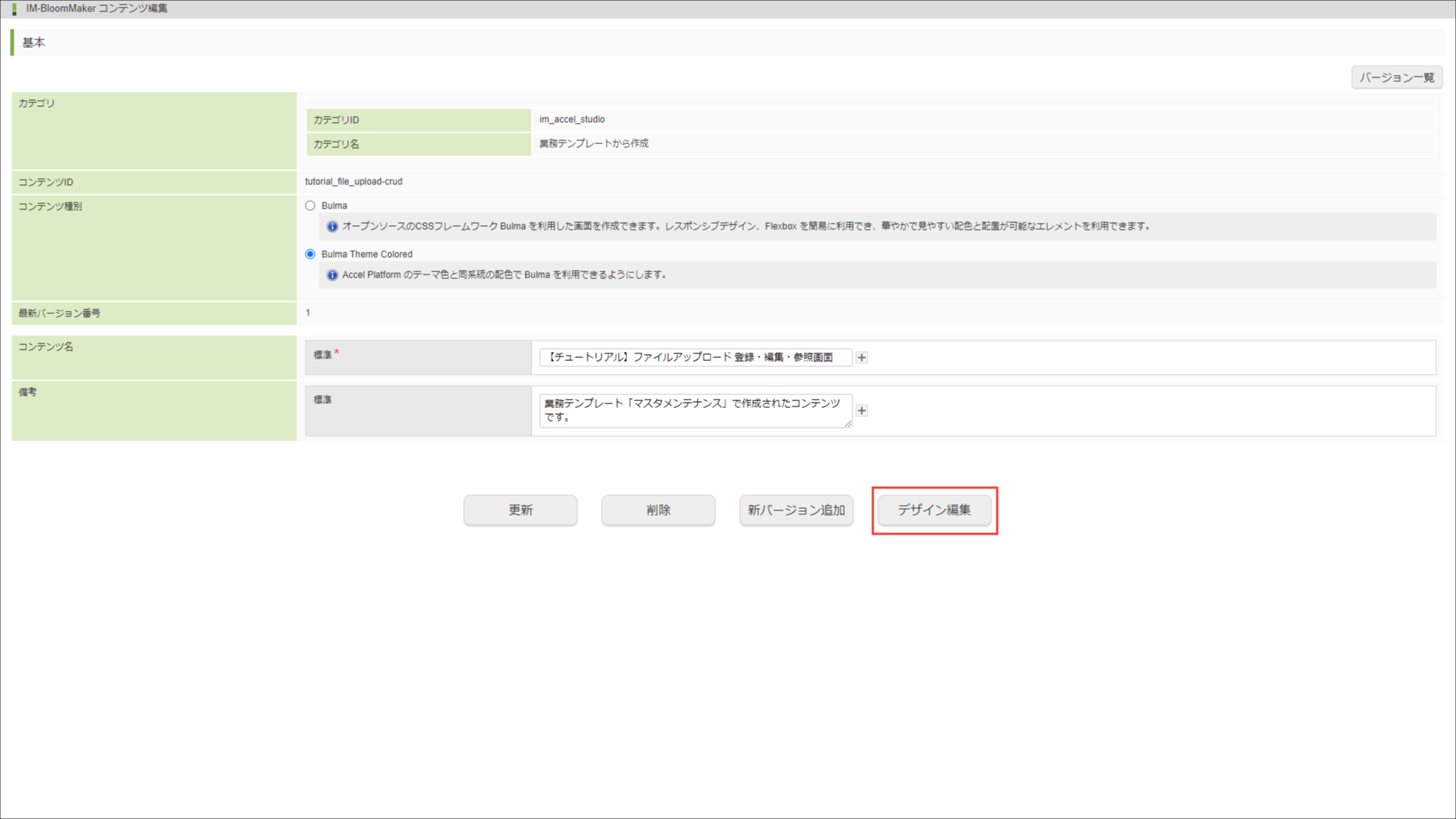Click the resize grip of 備考 textarea

point(848,424)
